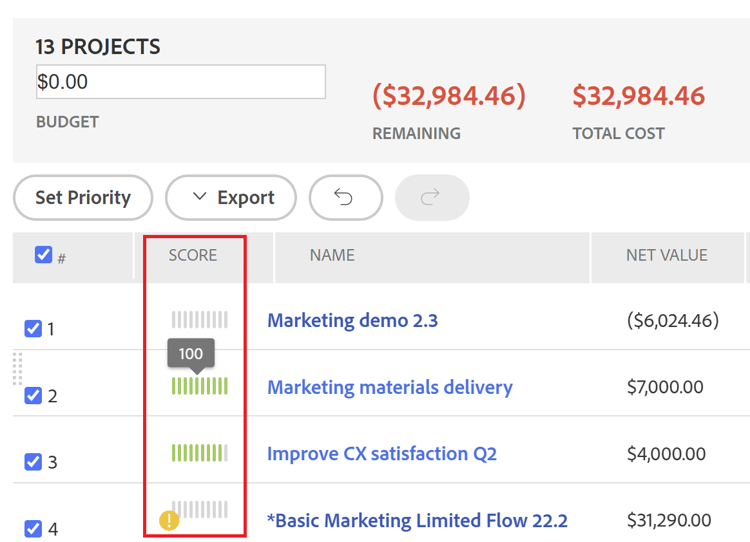Click the redo arrow button
This screenshot has width=750, height=542.
(432, 198)
